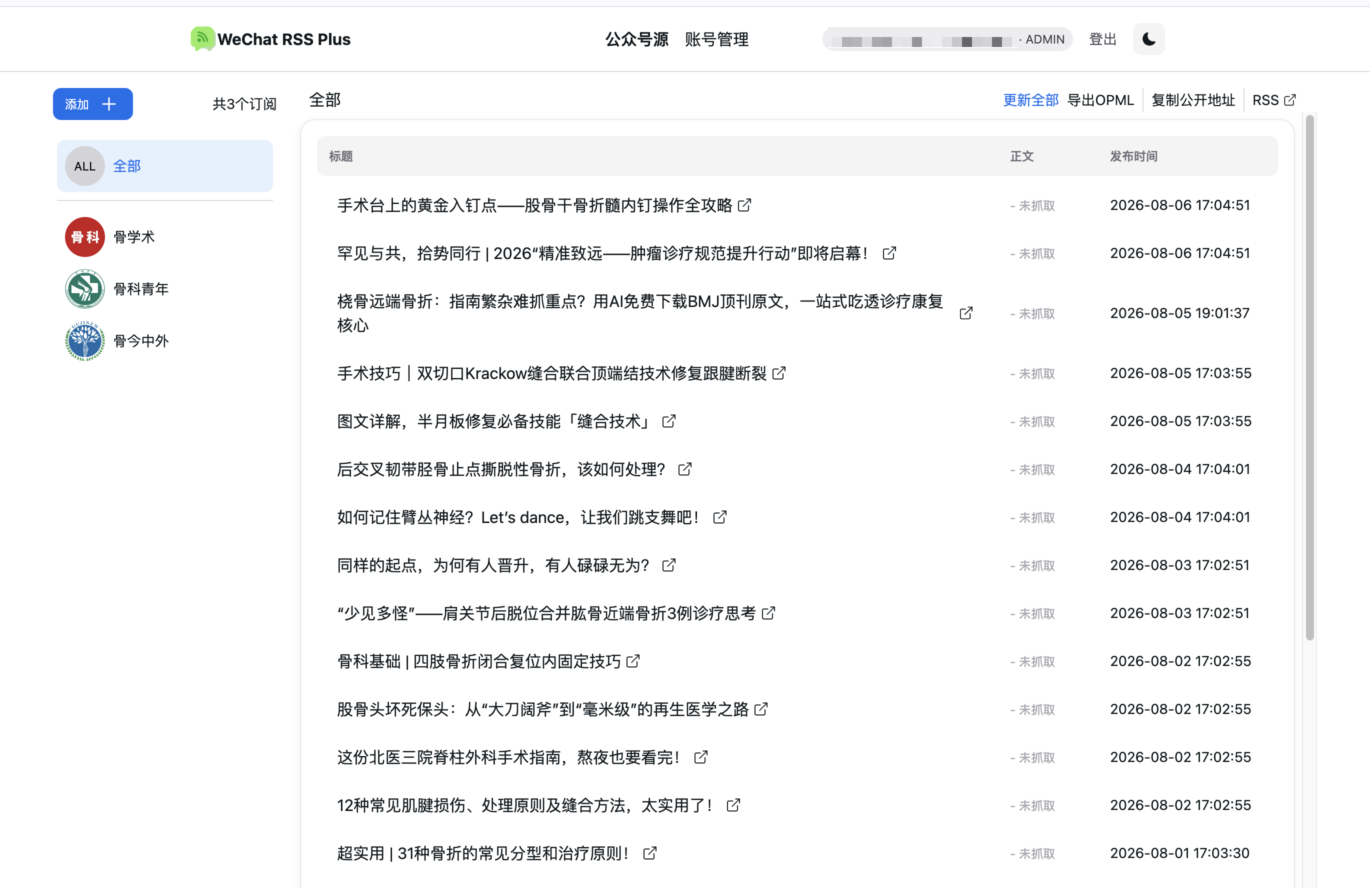The height and width of the screenshot is (896, 1370).
Task: Select the 骨学术 subscription
Action: 164,237
